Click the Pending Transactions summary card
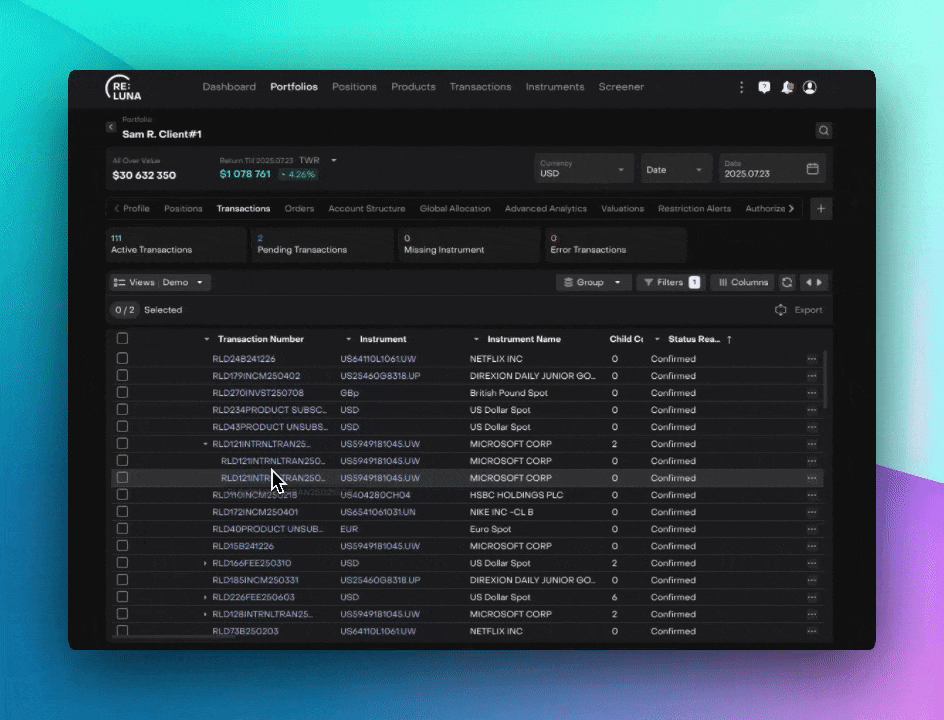The image size is (944, 720). coord(320,244)
